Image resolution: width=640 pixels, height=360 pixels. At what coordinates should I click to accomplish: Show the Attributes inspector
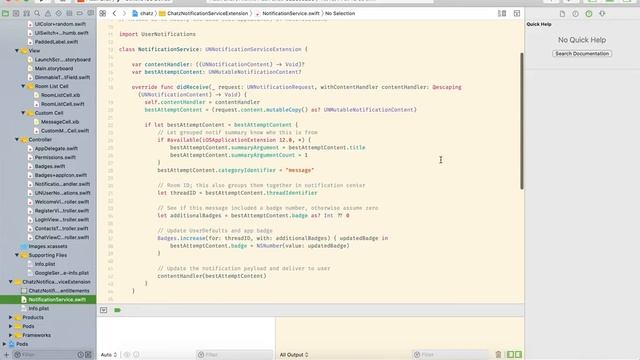pyautogui.click(x=602, y=14)
